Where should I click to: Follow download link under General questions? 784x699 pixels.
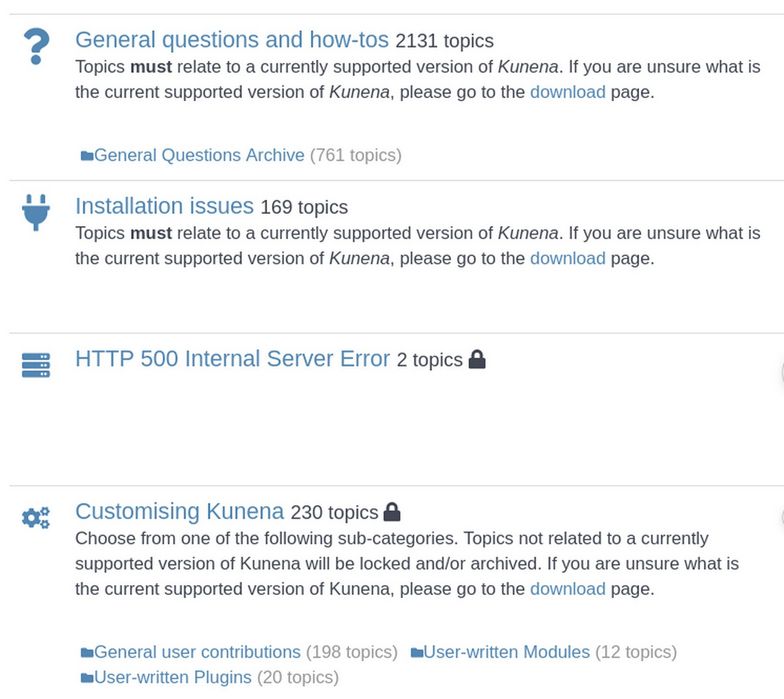click(567, 92)
